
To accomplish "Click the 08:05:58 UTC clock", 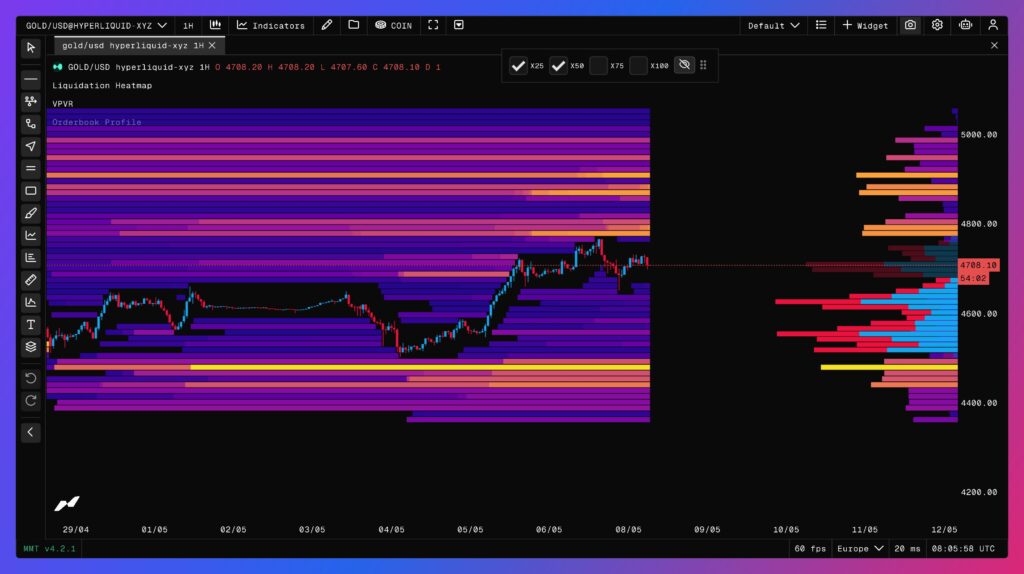I will (x=963, y=549).
